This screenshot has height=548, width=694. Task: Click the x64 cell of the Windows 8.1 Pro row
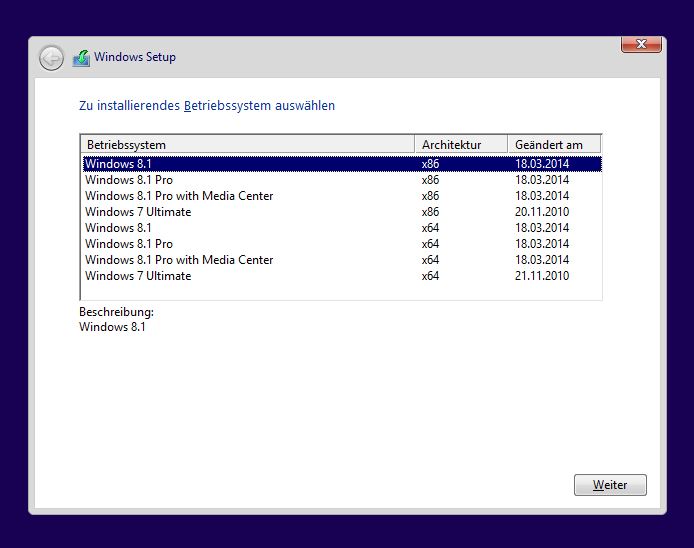[x=430, y=243]
